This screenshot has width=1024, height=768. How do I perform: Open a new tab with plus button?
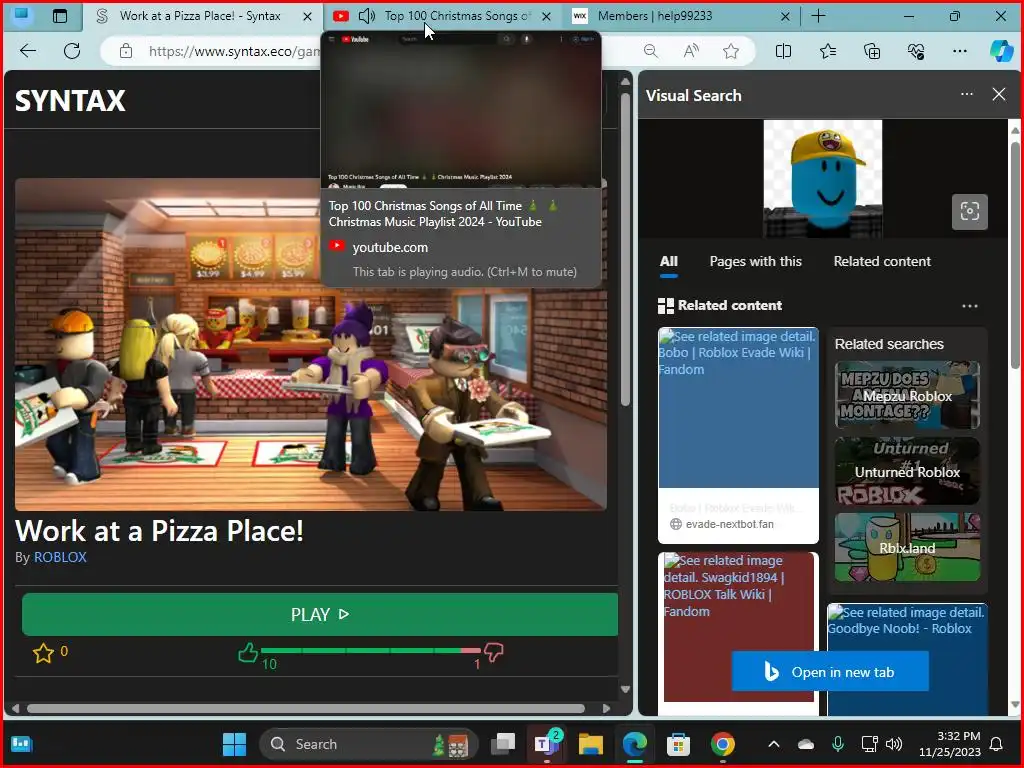coord(818,16)
